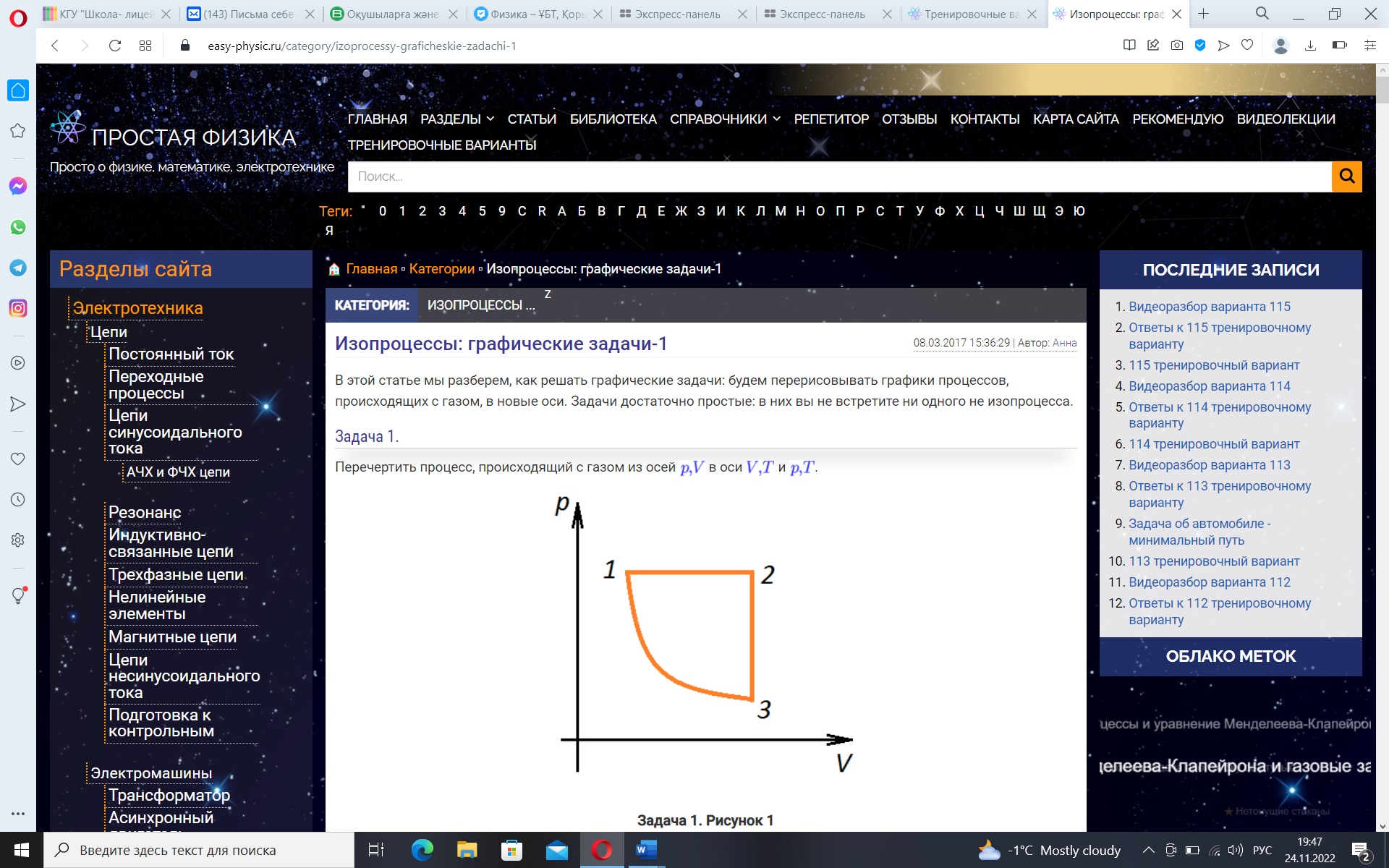Screen dimensions: 1389x868
Task: Expand the СПРАВОЧНИКИ dropdown menu
Action: [725, 119]
